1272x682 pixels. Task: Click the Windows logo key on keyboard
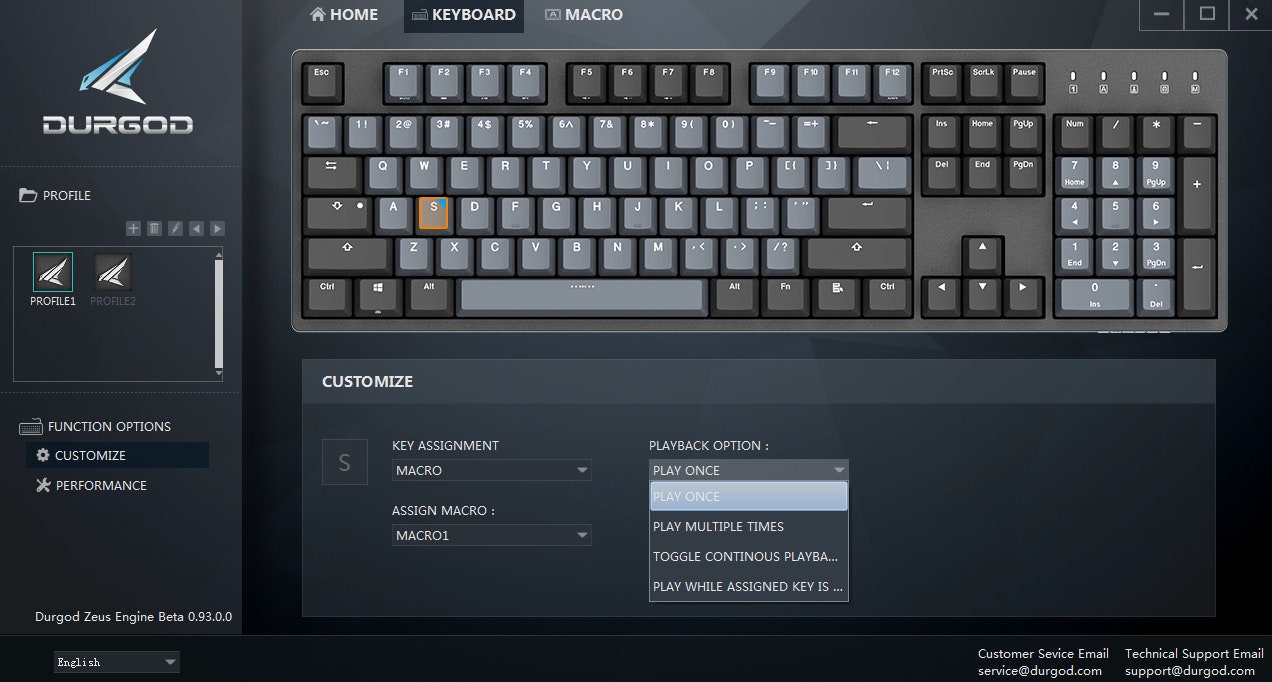pyautogui.click(x=379, y=293)
